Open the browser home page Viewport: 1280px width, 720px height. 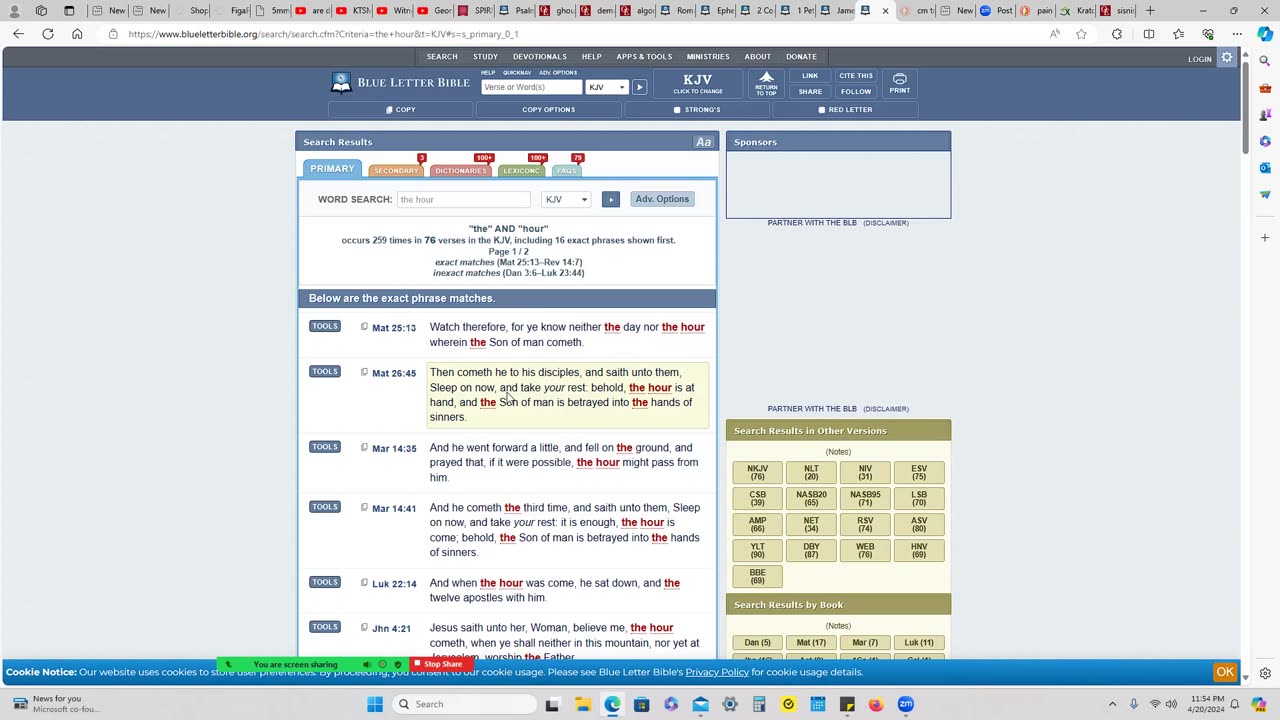click(x=77, y=34)
